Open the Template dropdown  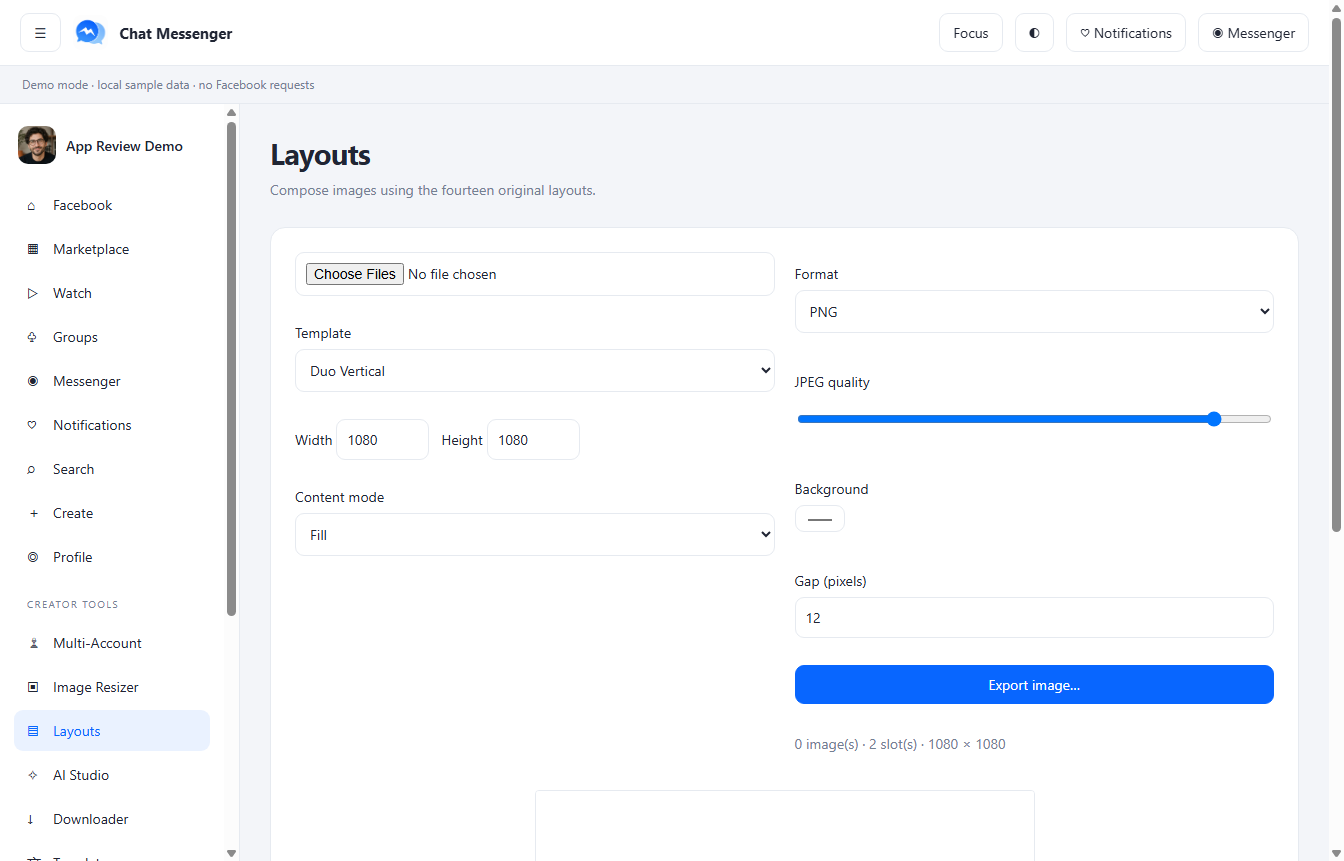(534, 370)
